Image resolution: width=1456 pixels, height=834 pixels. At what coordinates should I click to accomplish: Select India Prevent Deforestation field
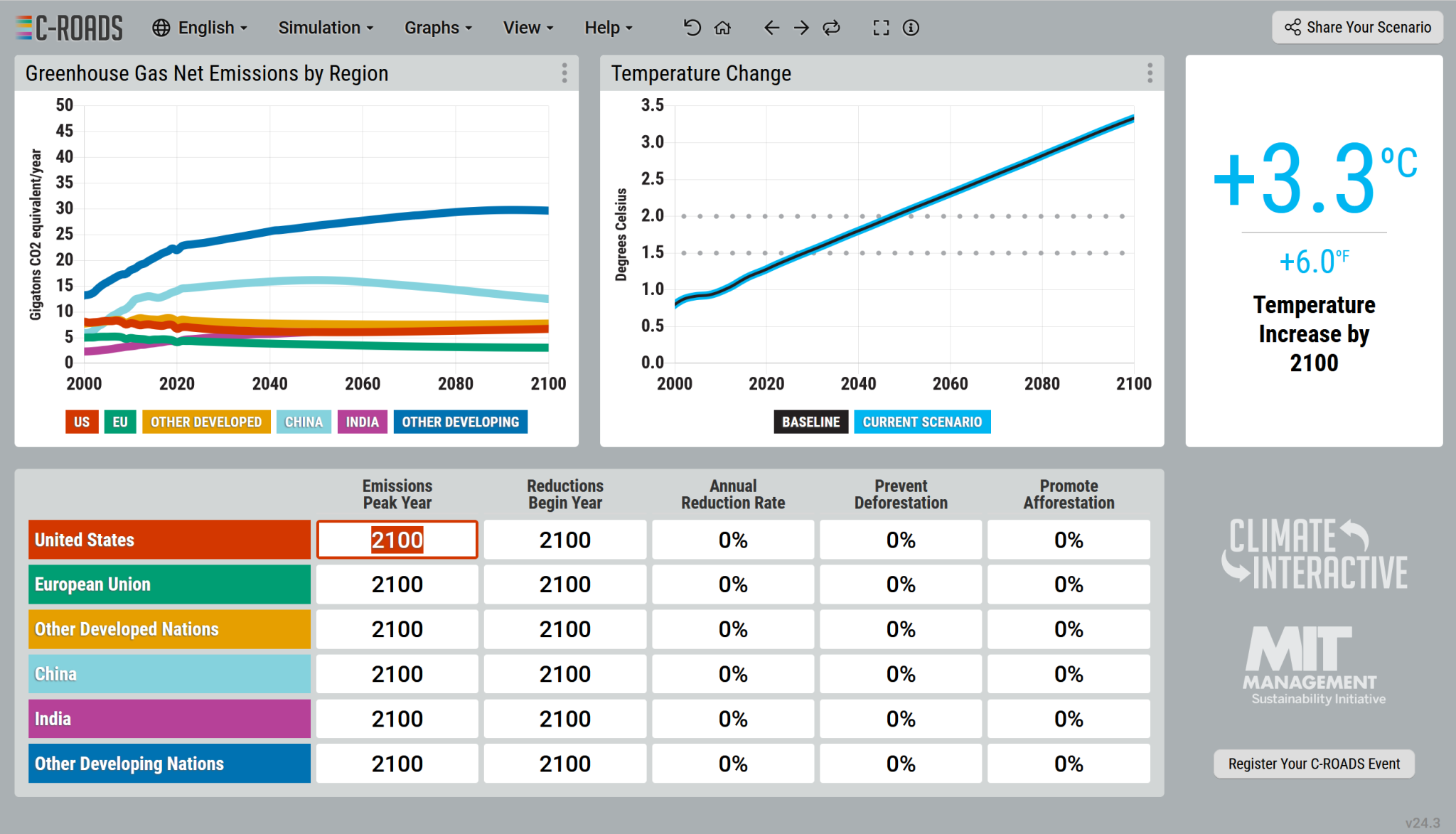(901, 719)
